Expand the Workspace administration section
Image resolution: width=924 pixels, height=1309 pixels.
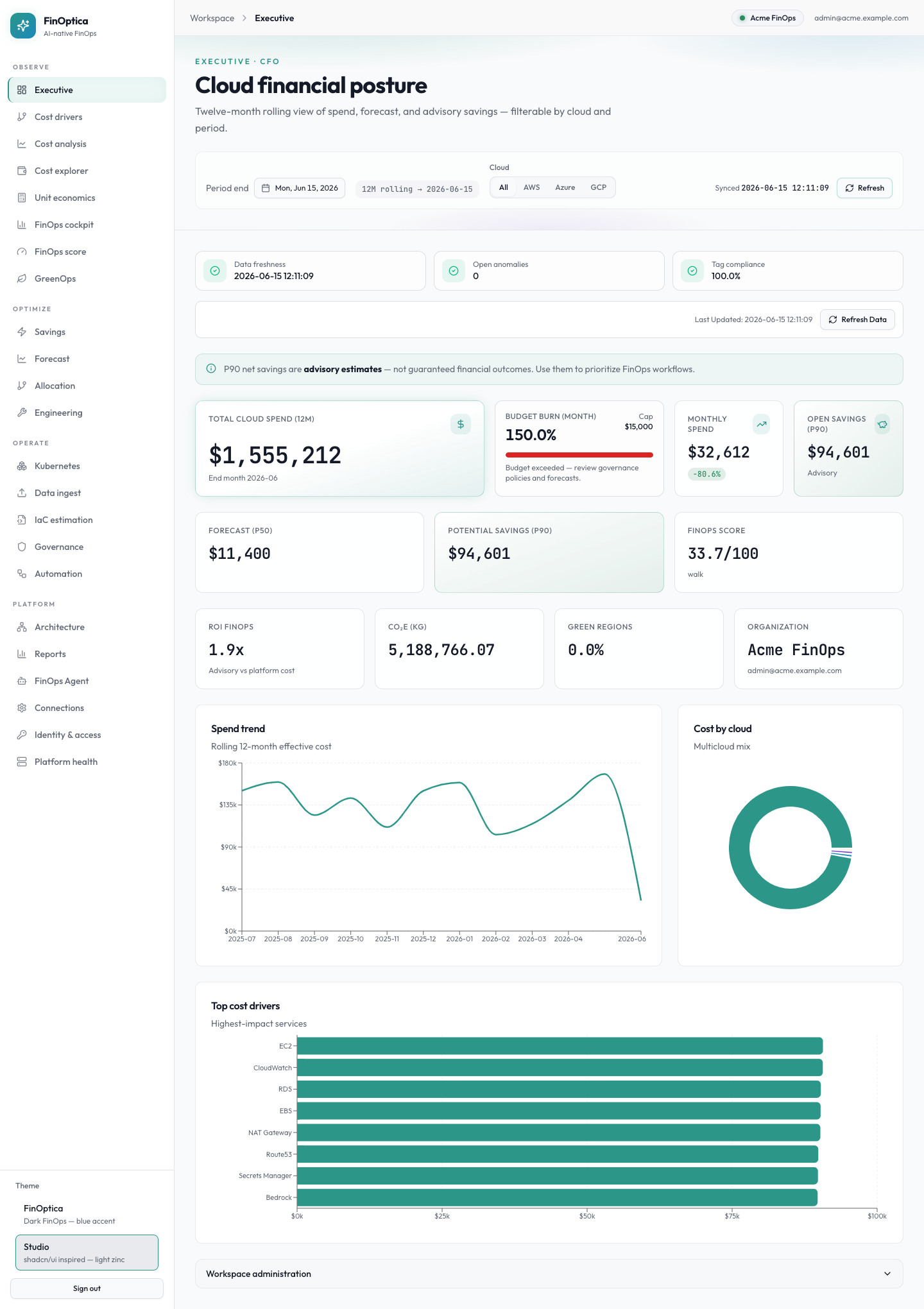549,1274
